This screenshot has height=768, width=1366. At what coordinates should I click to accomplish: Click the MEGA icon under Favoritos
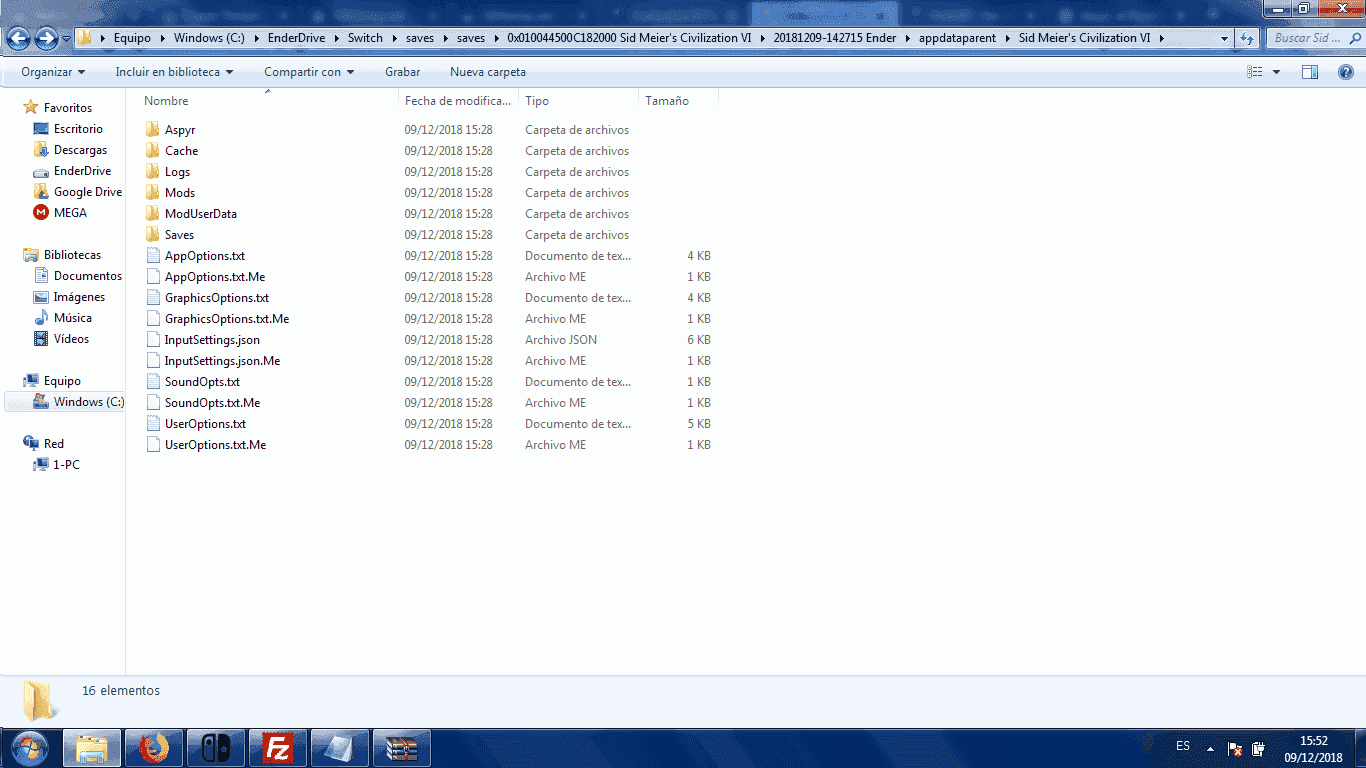[x=41, y=213]
